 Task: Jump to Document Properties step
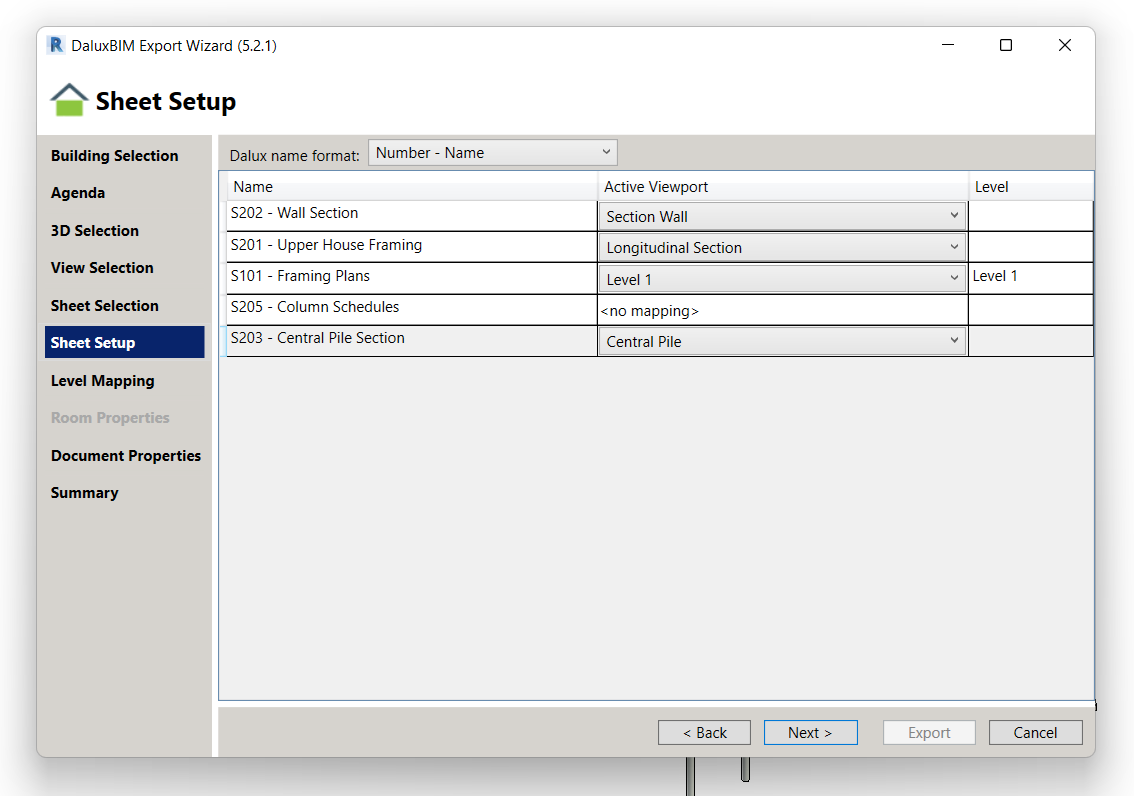(x=126, y=456)
